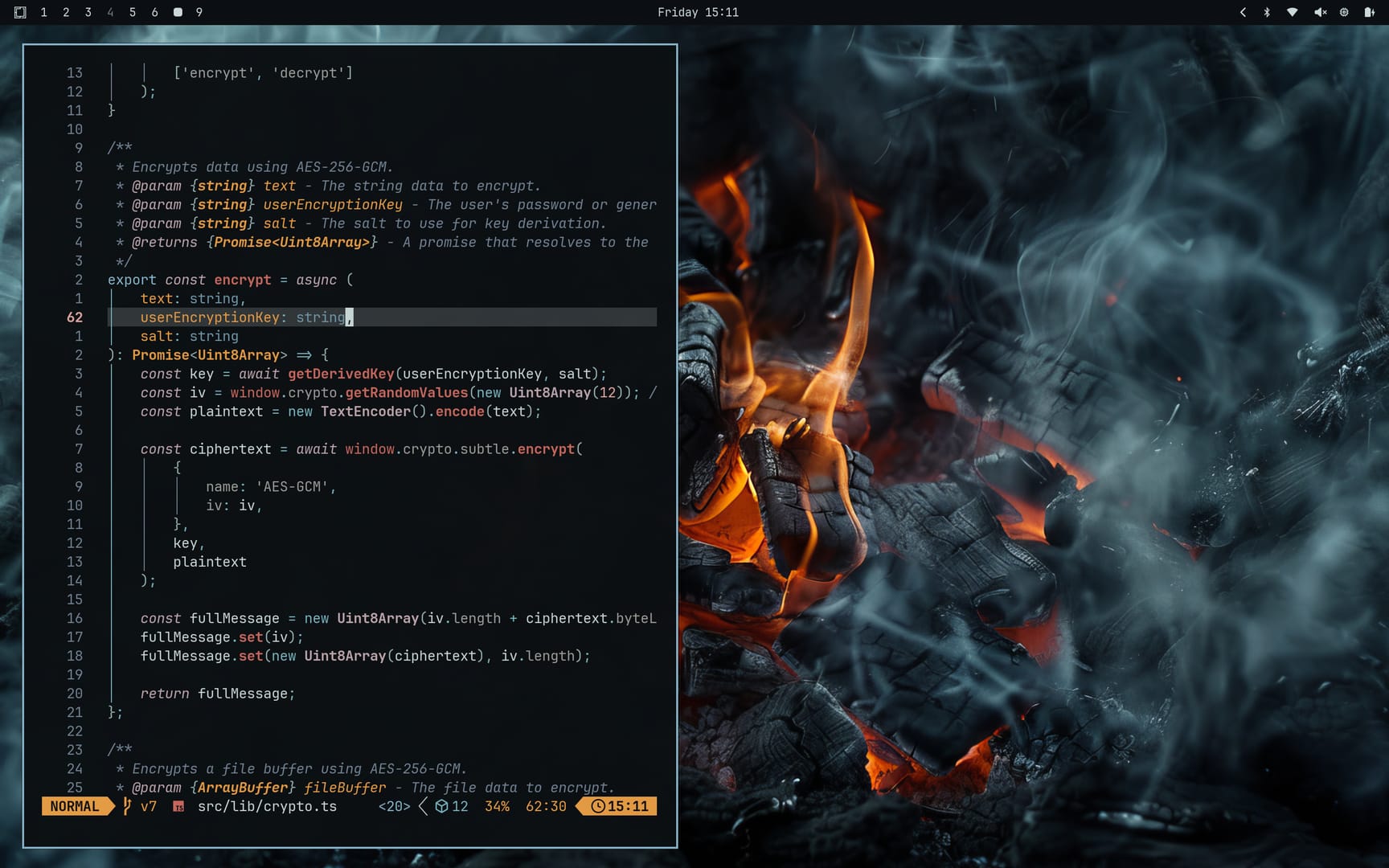Unmute the volume from the tray
Viewport: 1389px width, 868px height.
1319,12
